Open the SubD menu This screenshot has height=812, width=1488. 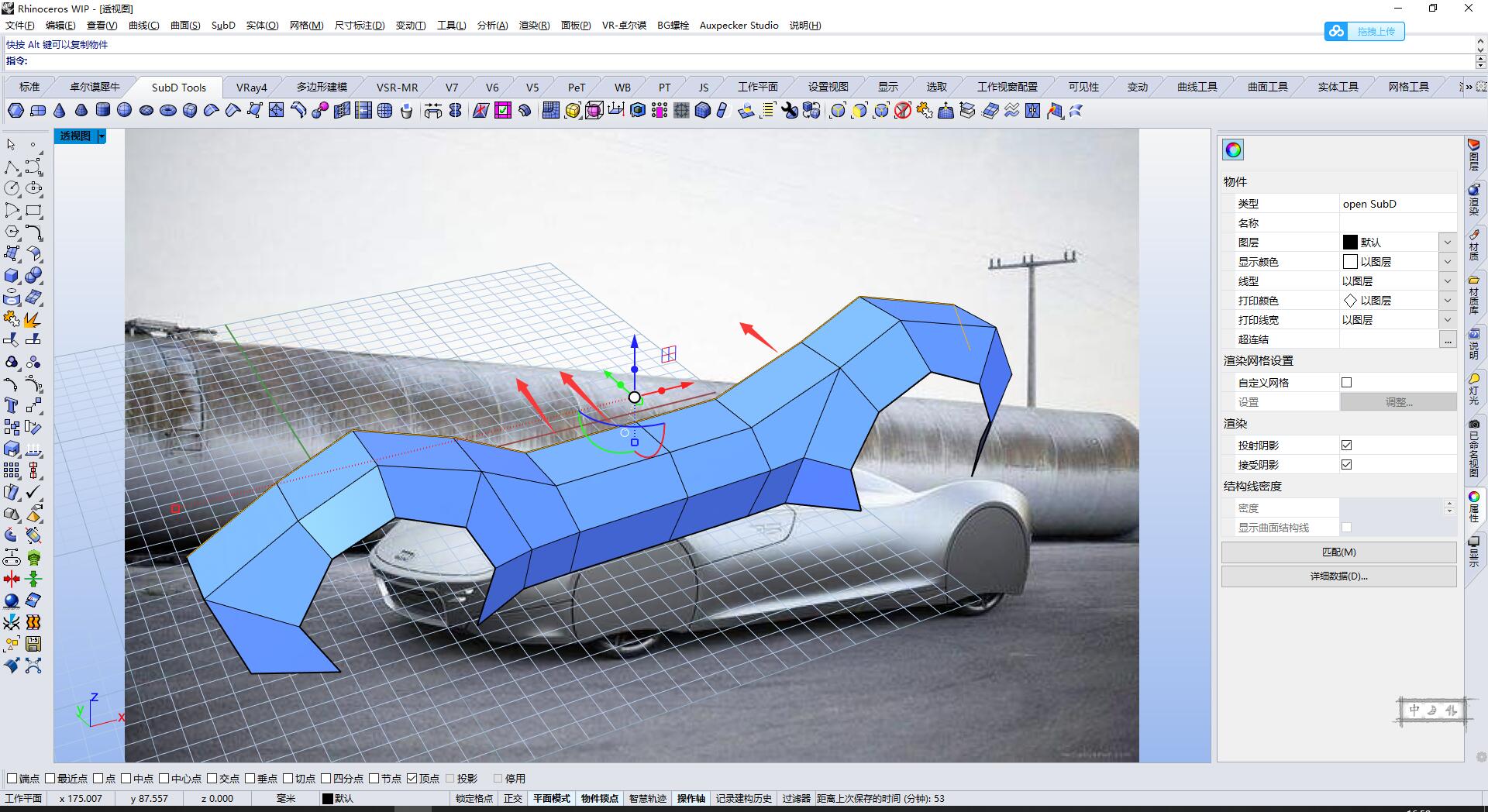point(223,26)
